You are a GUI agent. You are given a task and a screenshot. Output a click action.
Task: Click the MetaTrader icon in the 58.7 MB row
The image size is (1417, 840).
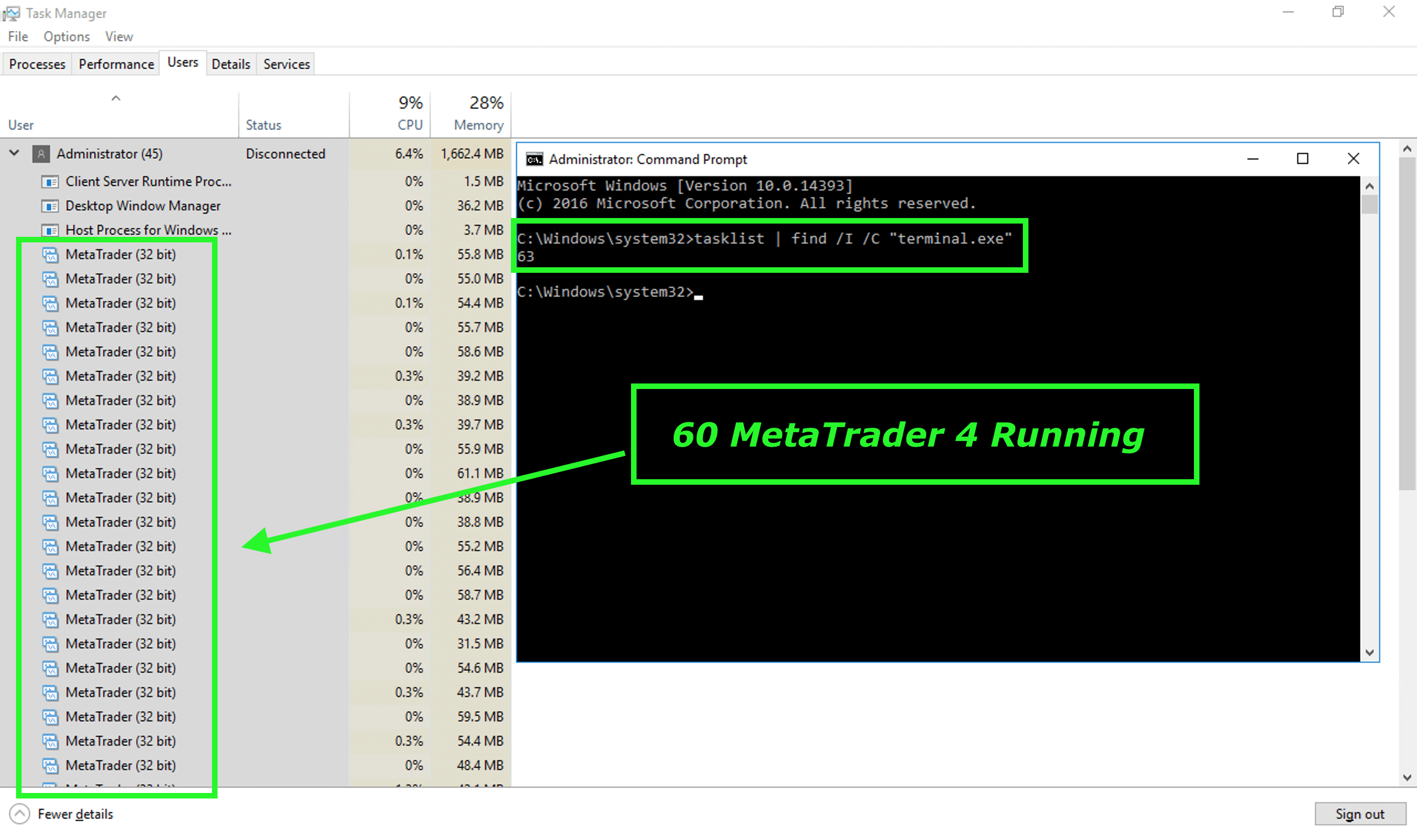coord(50,595)
